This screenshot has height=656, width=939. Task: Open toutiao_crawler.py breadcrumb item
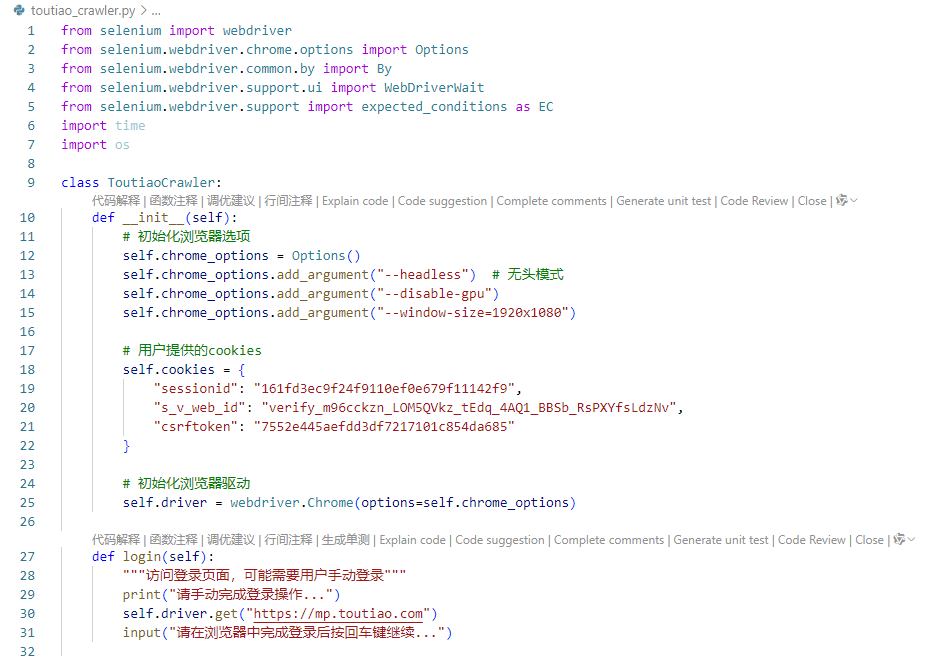point(83,10)
